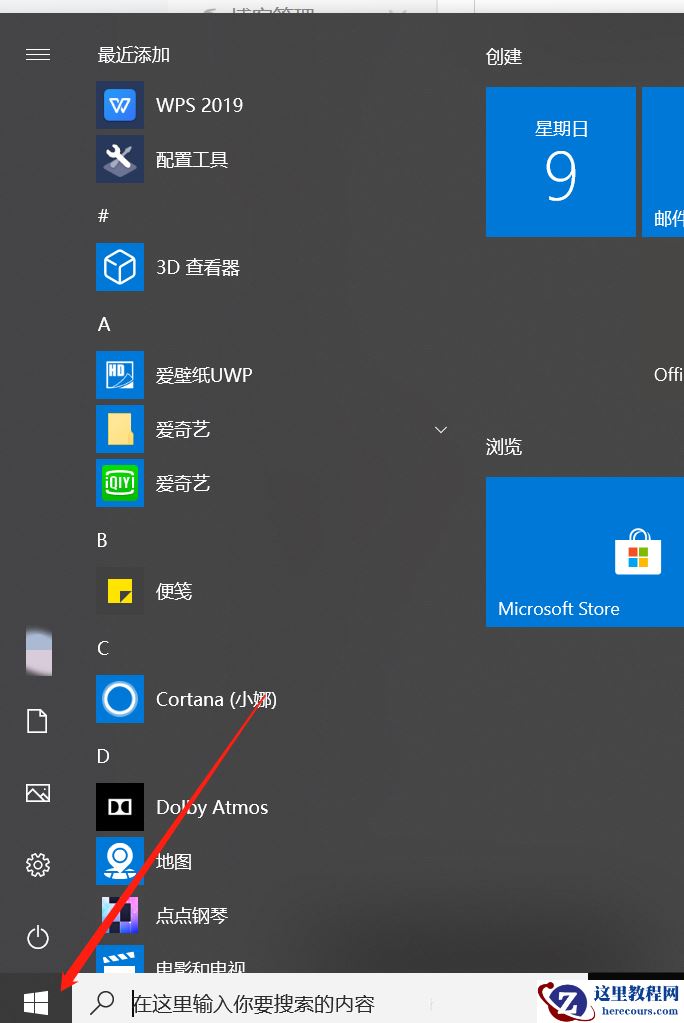
Task: Launch the 点点钢琴 piano icon
Action: tap(120, 915)
